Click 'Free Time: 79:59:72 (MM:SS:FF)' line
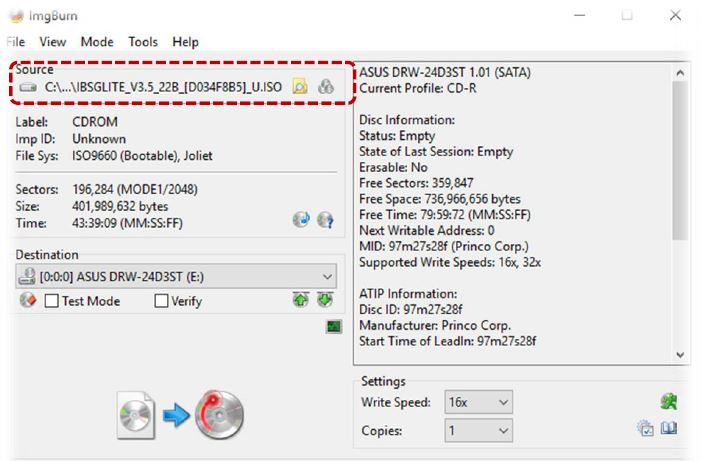Viewport: 709px width, 461px height. click(445, 215)
